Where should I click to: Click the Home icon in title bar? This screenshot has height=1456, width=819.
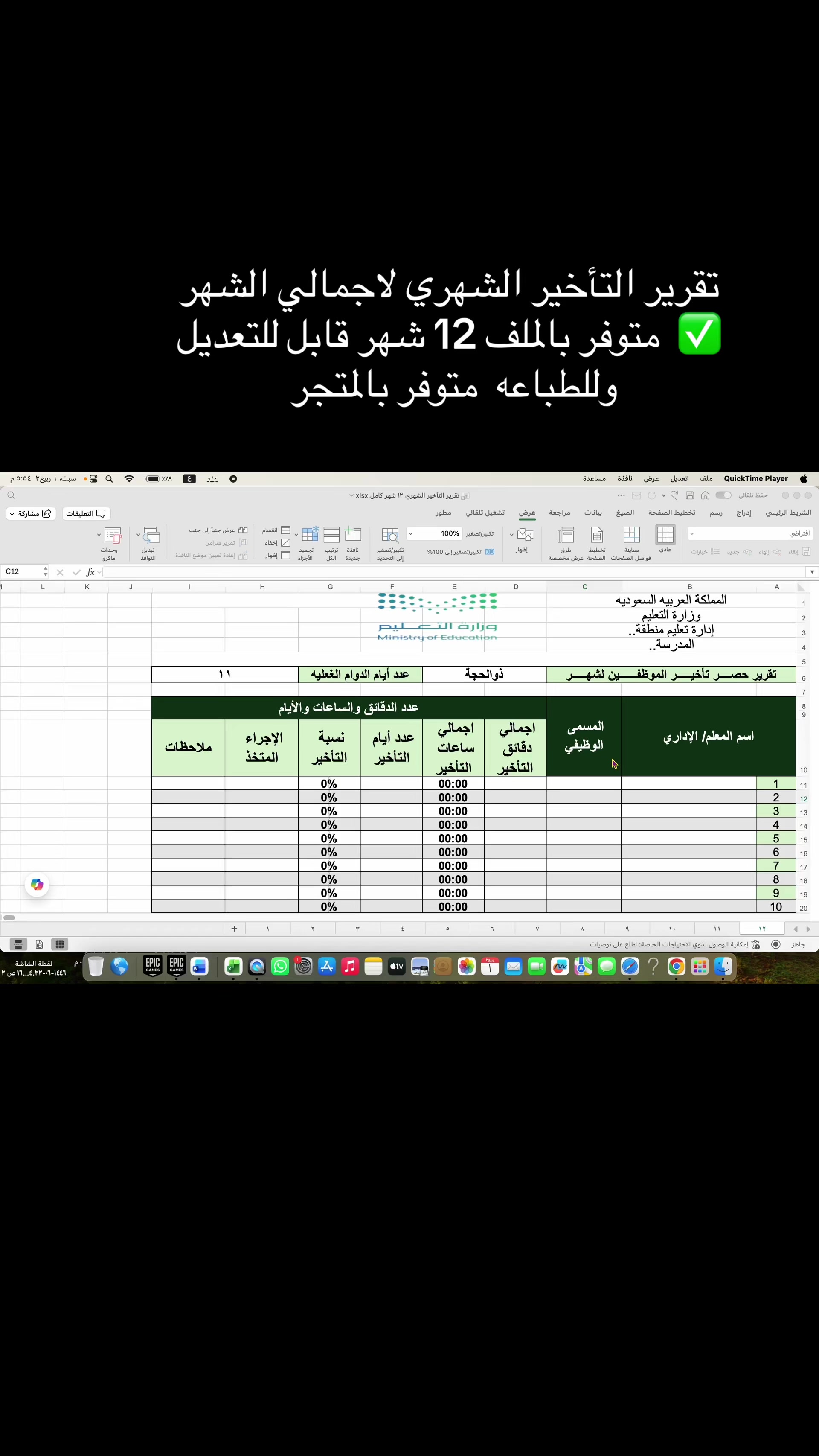click(706, 495)
